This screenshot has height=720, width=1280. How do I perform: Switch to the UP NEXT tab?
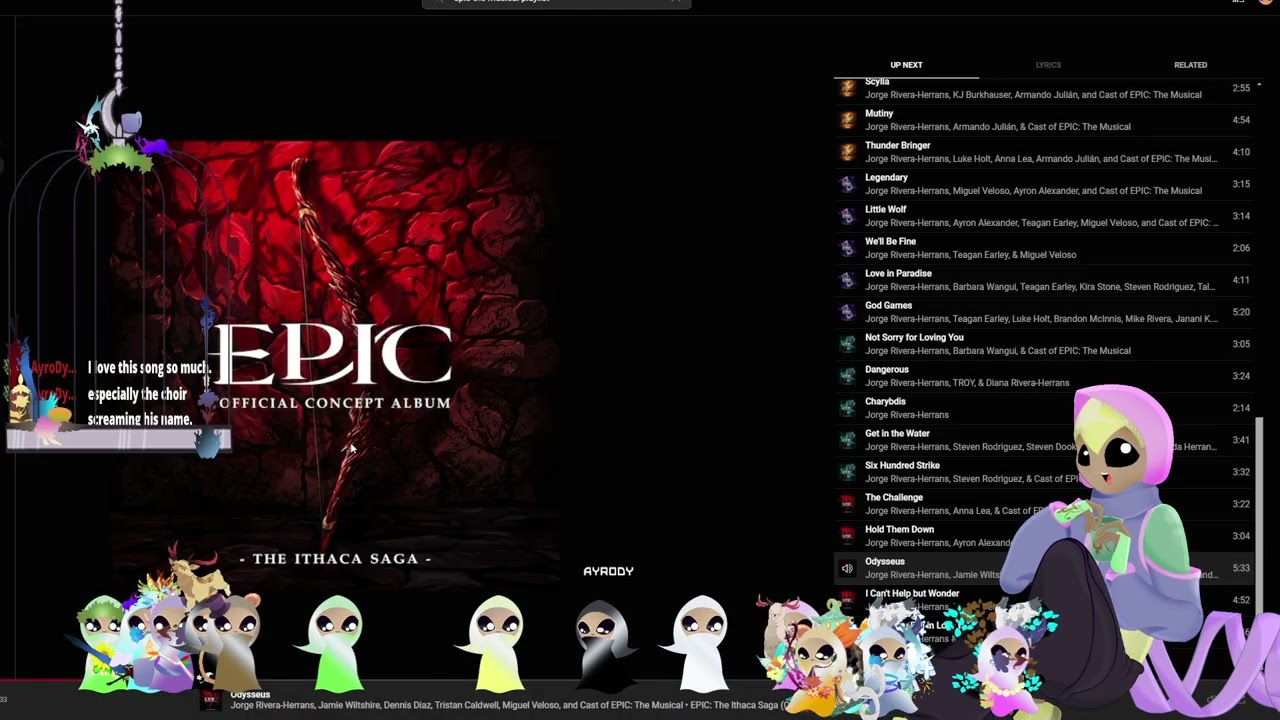906,65
